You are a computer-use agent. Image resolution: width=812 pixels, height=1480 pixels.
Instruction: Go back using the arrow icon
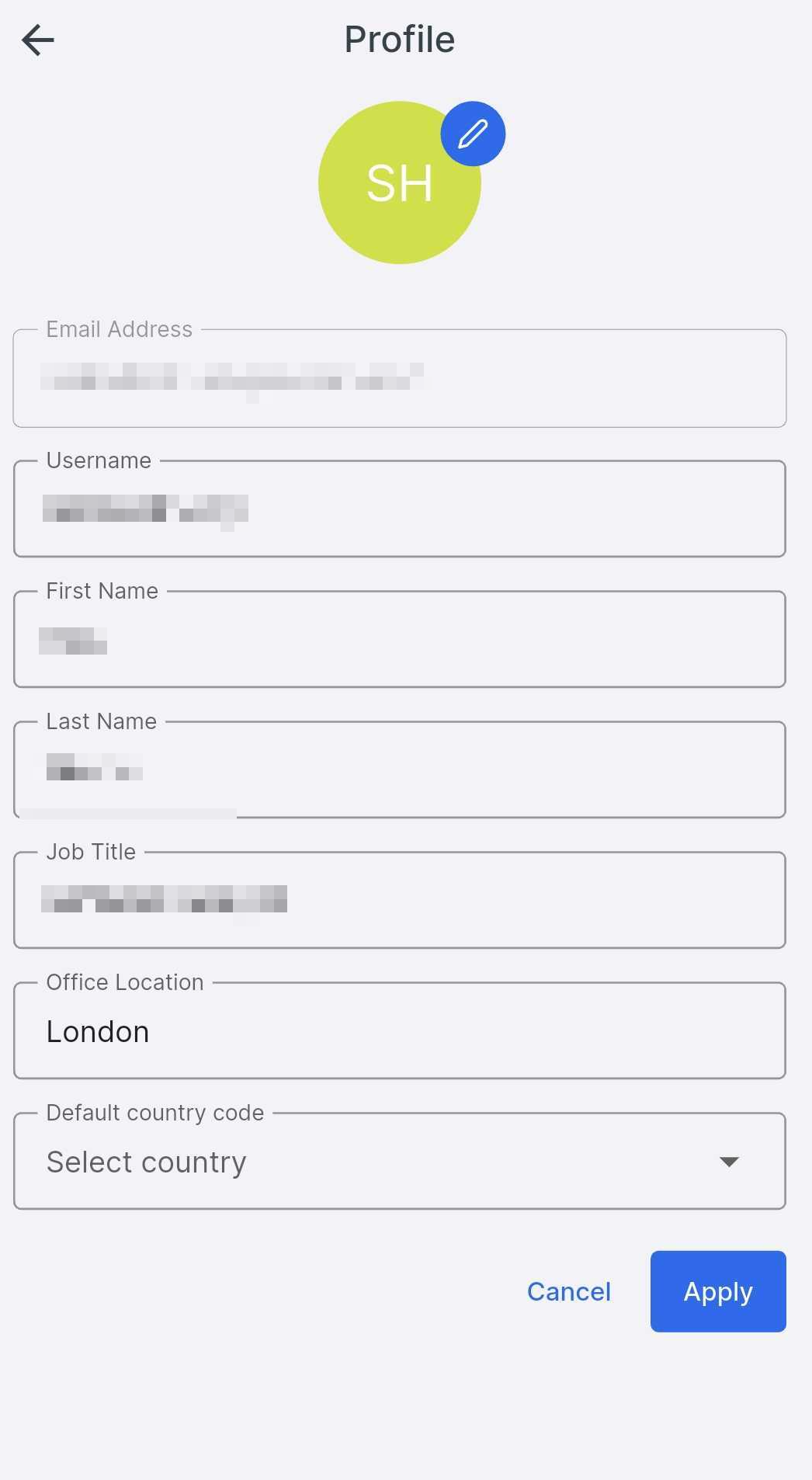tap(38, 40)
